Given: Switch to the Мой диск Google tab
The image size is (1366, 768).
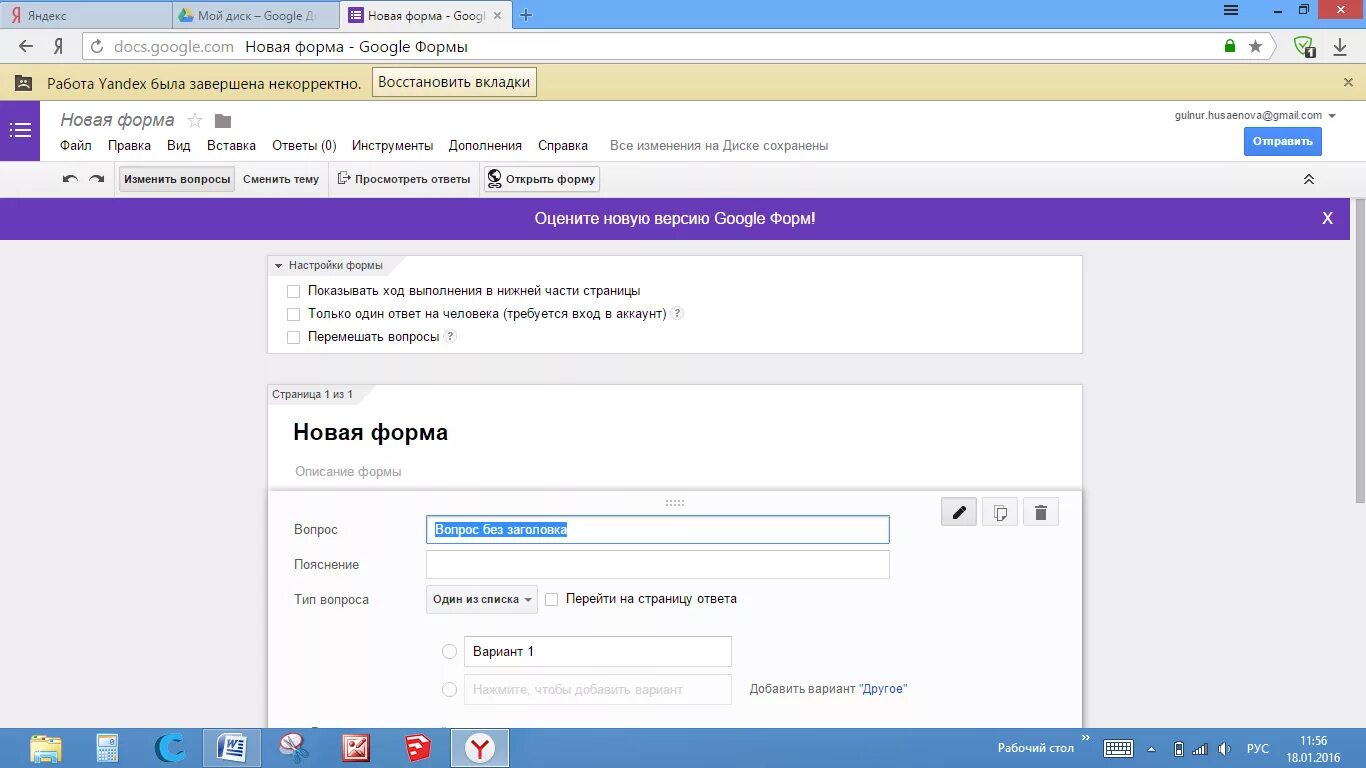Looking at the screenshot, I should tap(256, 15).
